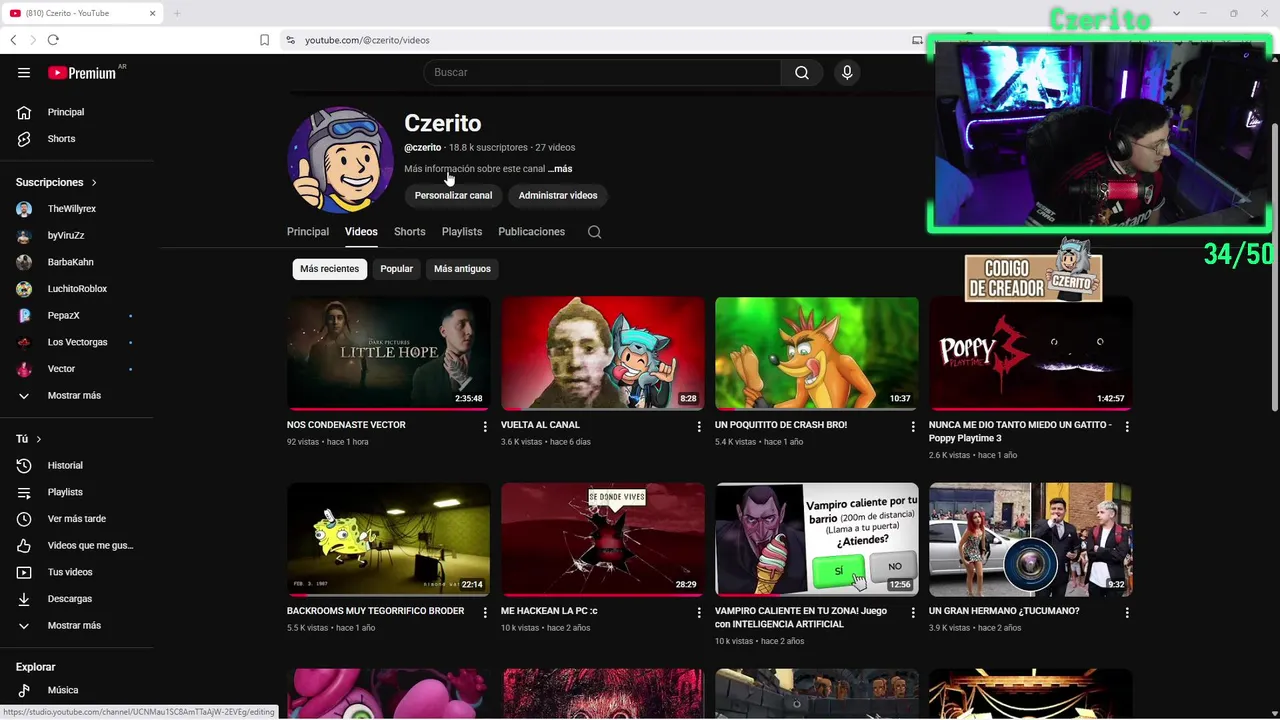The width and height of the screenshot is (1280, 720).
Task: Expand Mostrar más under subscriptions
Action: 76,396
